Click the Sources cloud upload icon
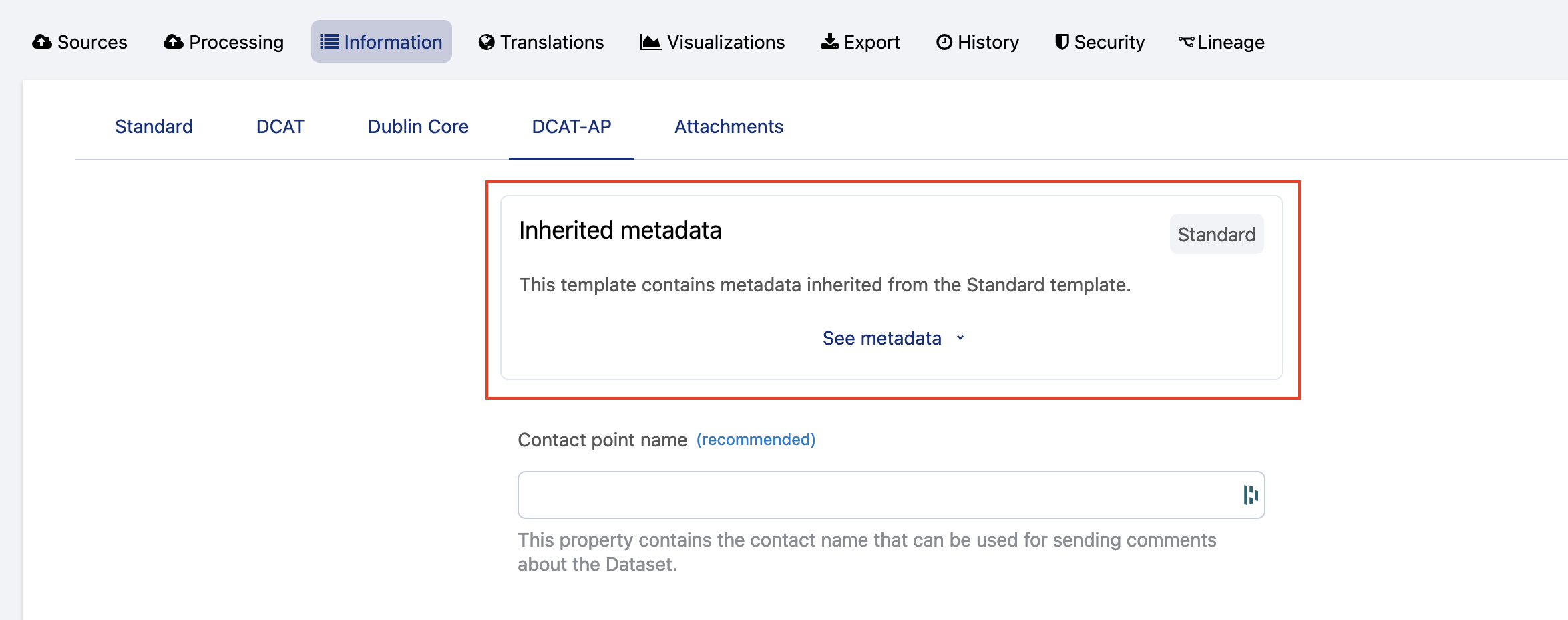Viewport: 1568px width, 620px height. [x=42, y=42]
